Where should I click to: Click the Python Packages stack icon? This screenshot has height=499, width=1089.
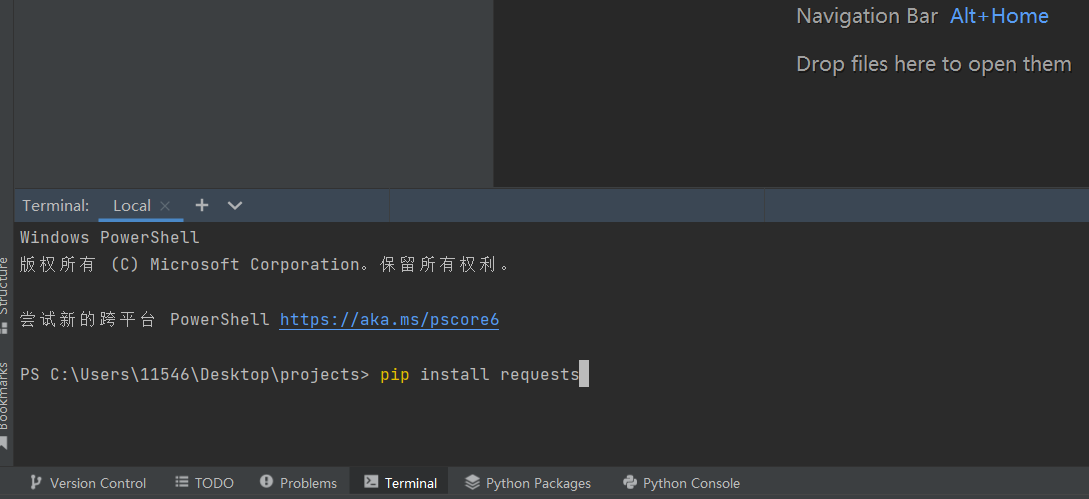[472, 482]
